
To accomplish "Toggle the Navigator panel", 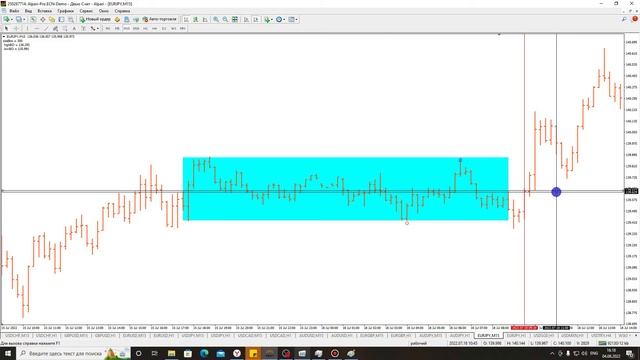I will (52, 19).
